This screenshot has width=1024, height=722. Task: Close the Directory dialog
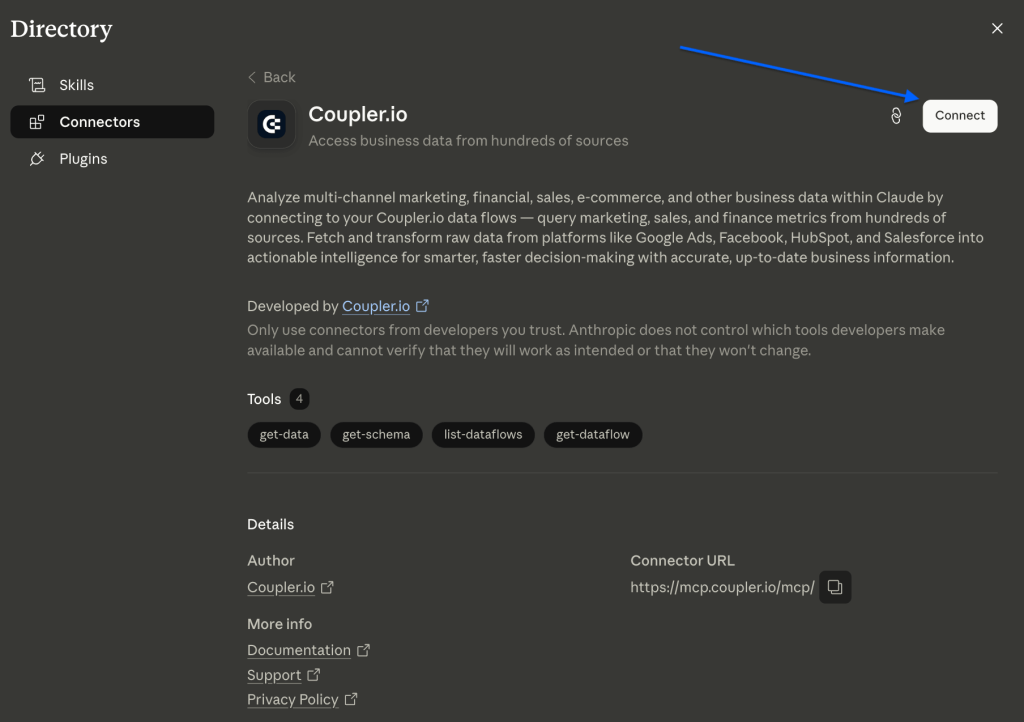997,28
